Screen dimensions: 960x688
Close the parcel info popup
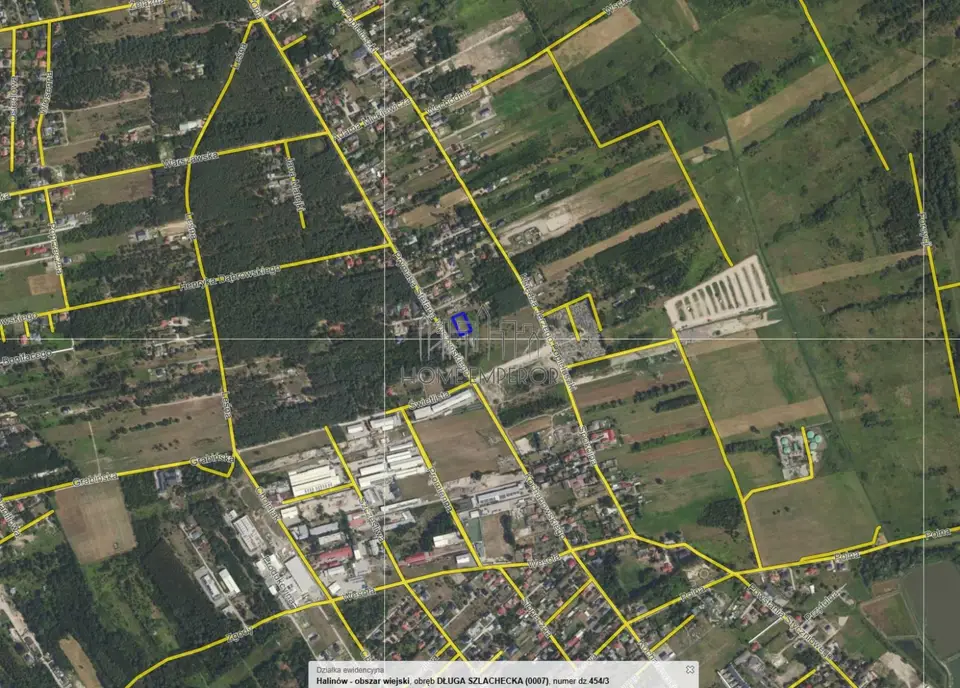coord(690,670)
